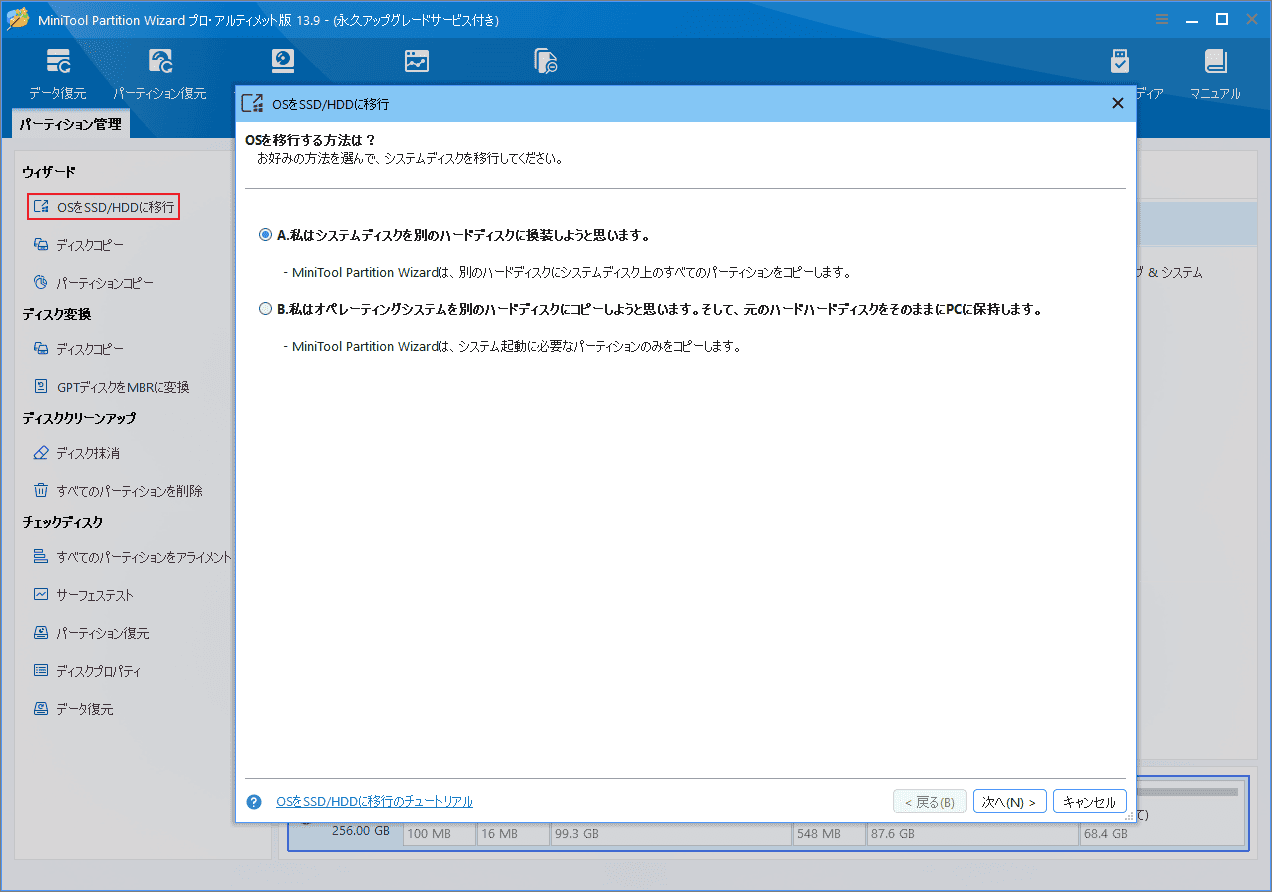The height and width of the screenshot is (892, 1272).
Task: Click the hamburger menu icon in title bar
Action: 1162,19
